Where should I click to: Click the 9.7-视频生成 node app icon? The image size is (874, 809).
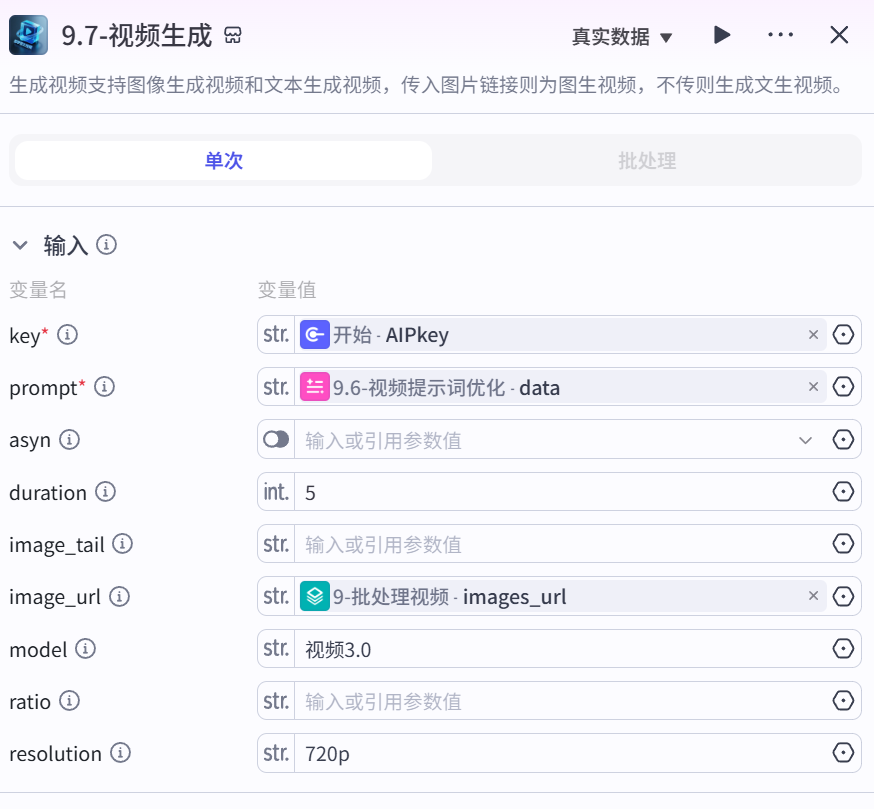28,36
